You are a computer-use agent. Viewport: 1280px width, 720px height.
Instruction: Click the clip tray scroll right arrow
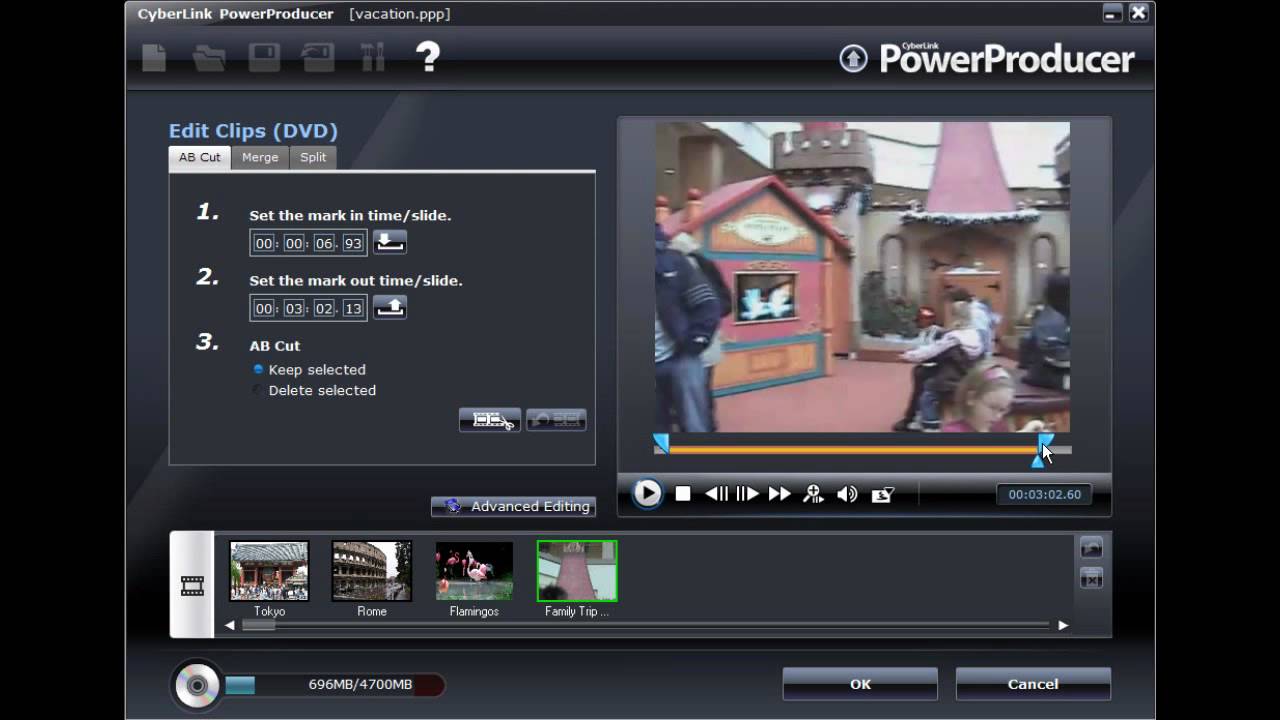(1063, 625)
